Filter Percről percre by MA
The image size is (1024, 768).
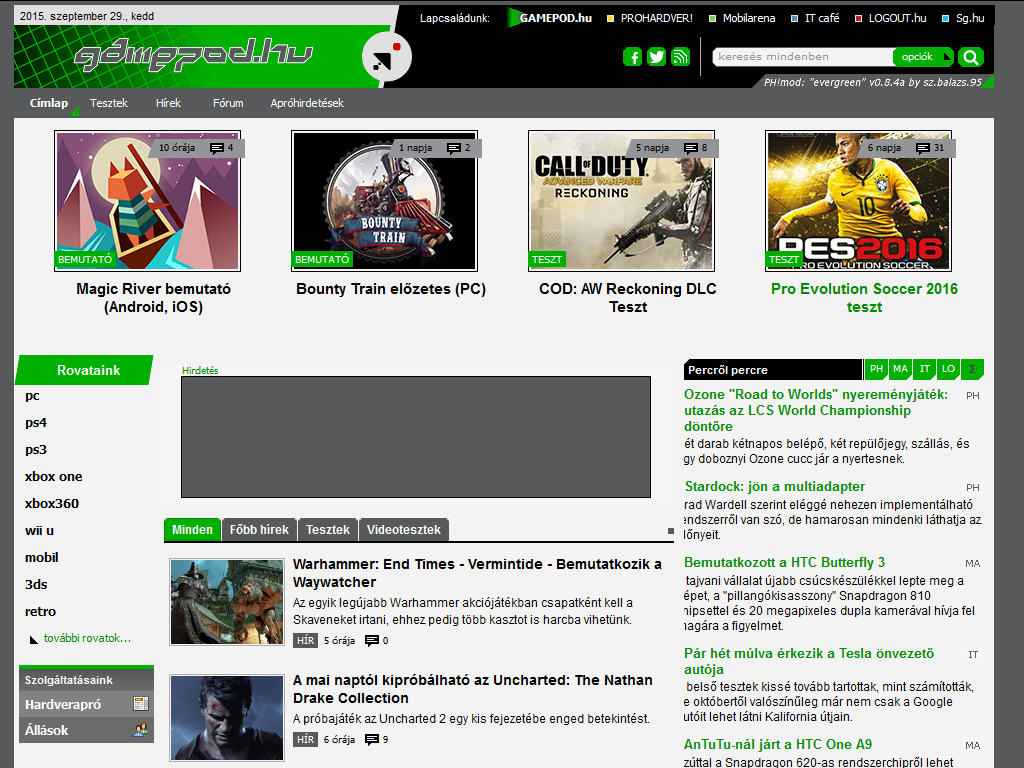tap(900, 369)
